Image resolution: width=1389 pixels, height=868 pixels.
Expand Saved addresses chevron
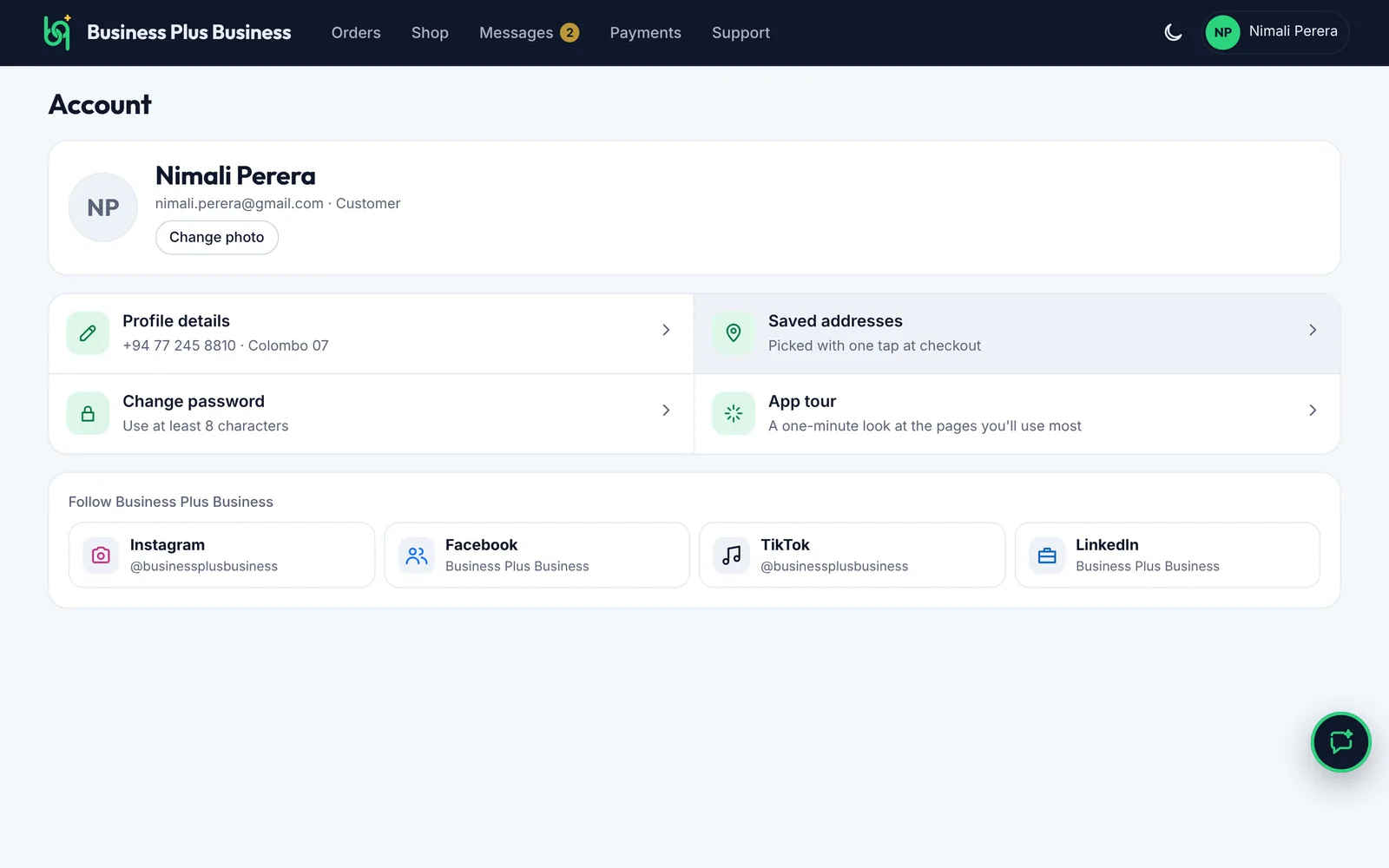pos(1313,330)
